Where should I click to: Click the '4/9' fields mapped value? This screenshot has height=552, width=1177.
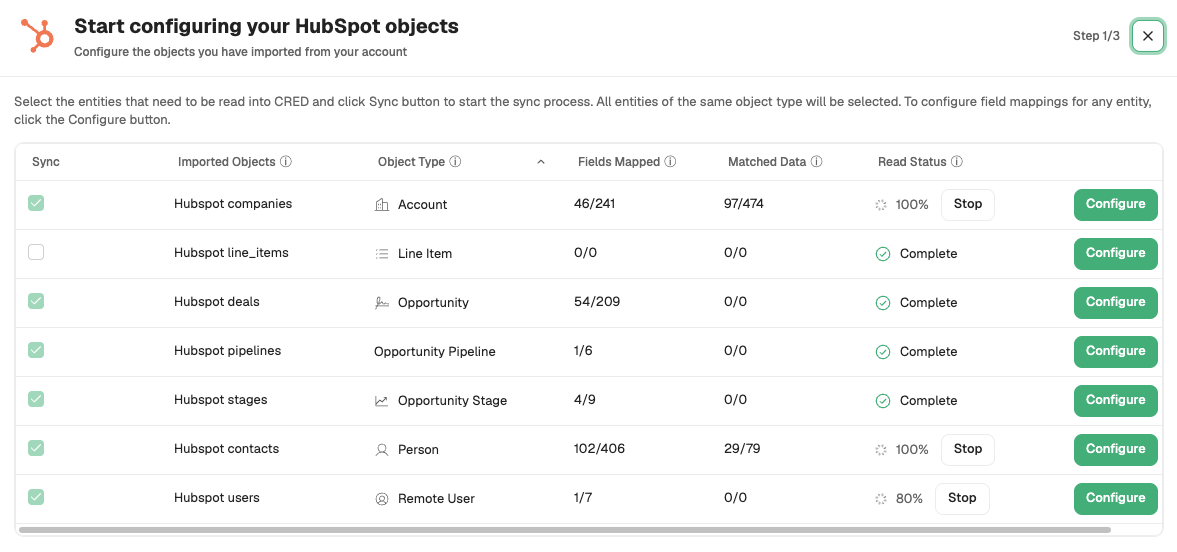coord(585,400)
